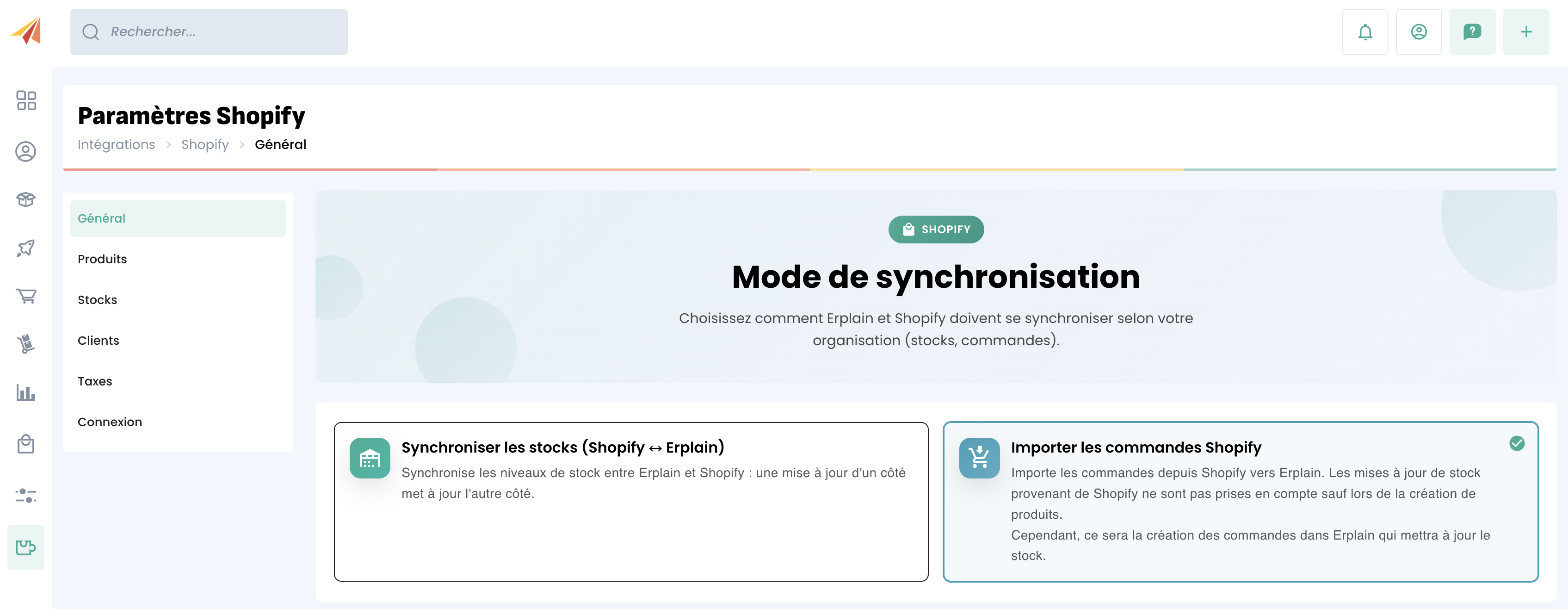Open the user account menu icon
The width and height of the screenshot is (1568, 609).
[x=1418, y=31]
